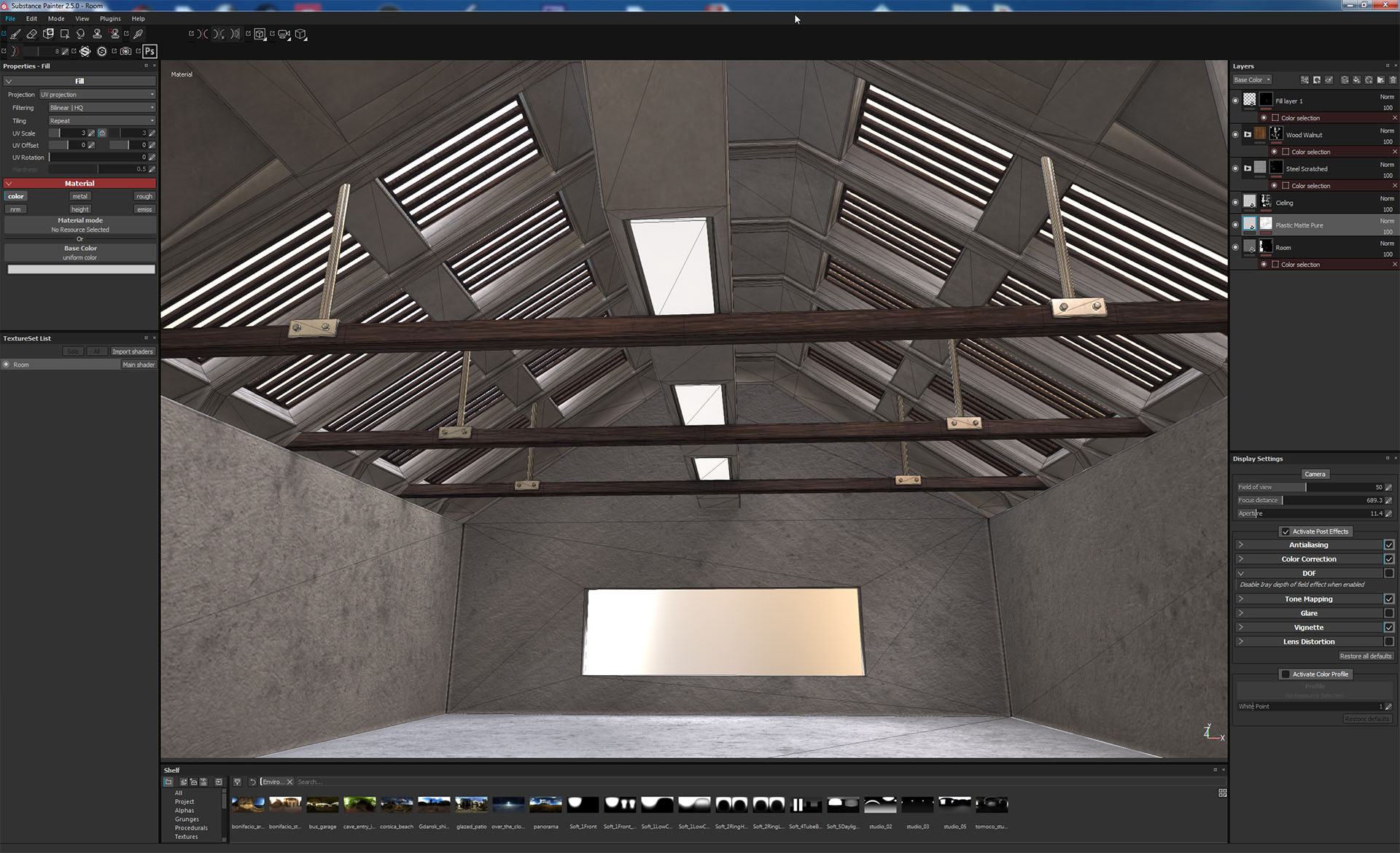Open the Plugins menu

110,18
